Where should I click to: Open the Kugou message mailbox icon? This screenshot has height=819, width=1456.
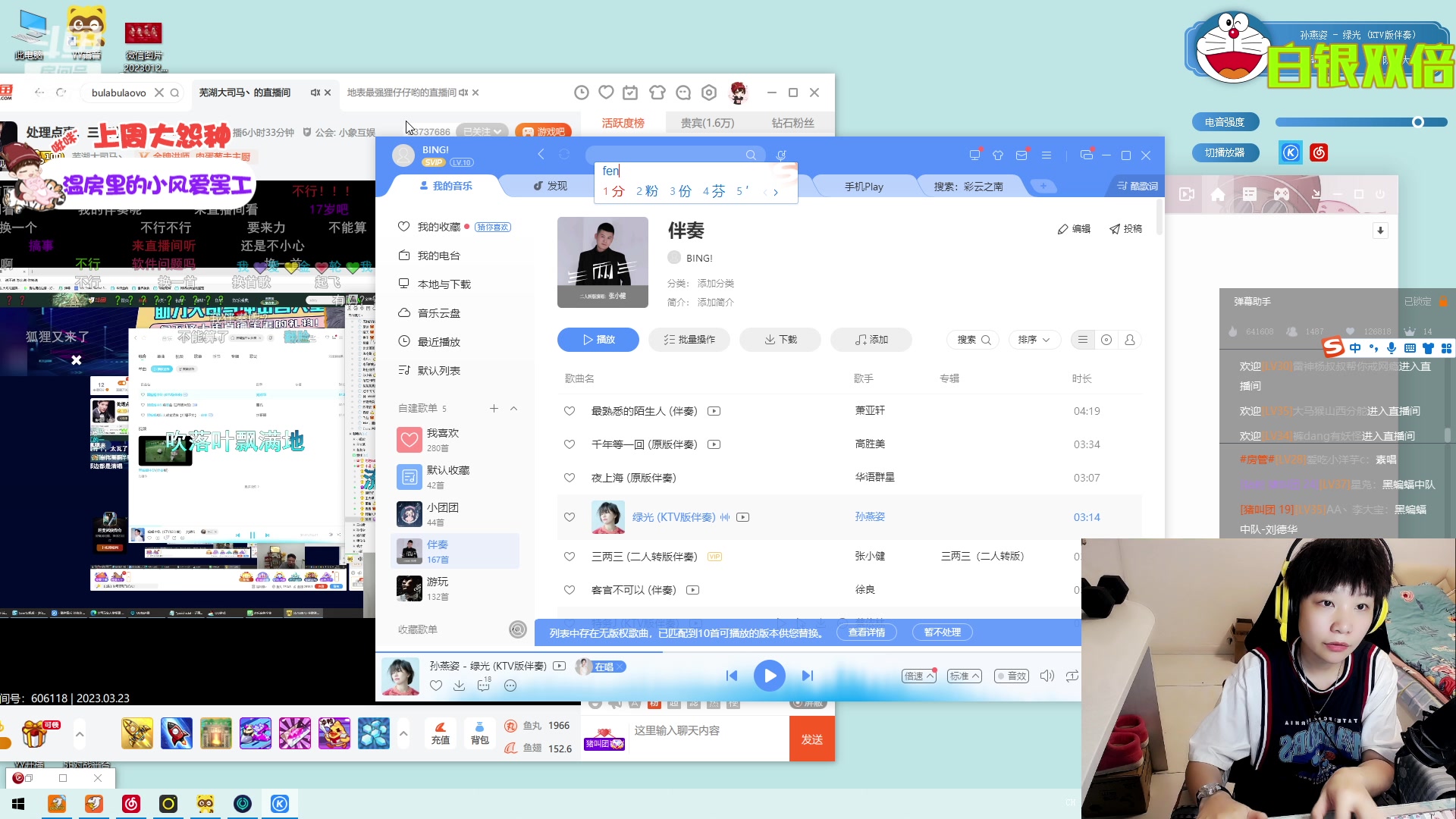1021,155
